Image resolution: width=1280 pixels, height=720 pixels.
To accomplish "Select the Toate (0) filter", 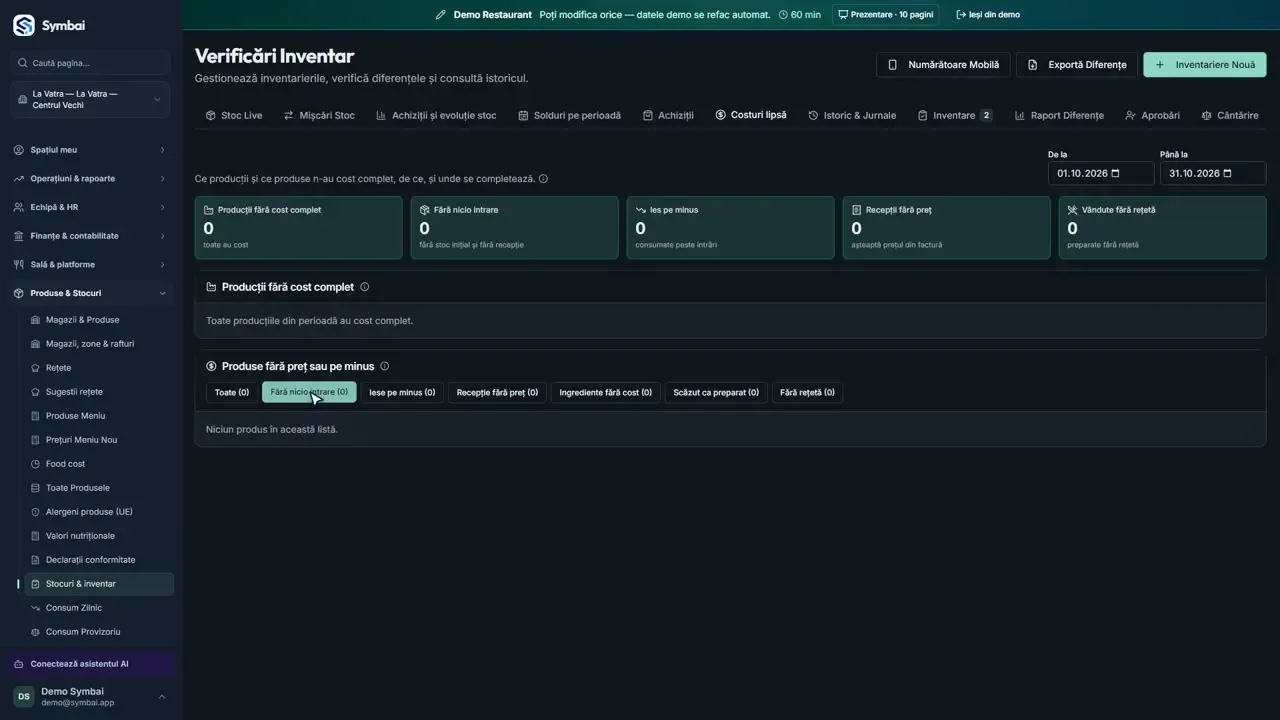I will (232, 393).
